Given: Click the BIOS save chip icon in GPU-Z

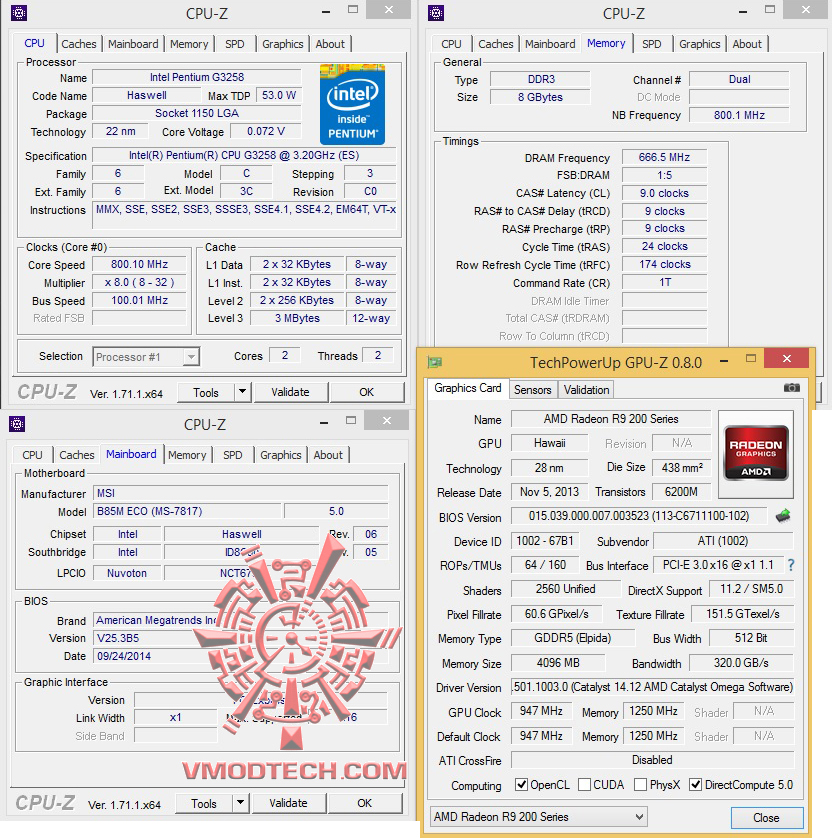Looking at the screenshot, I should pos(783,516).
